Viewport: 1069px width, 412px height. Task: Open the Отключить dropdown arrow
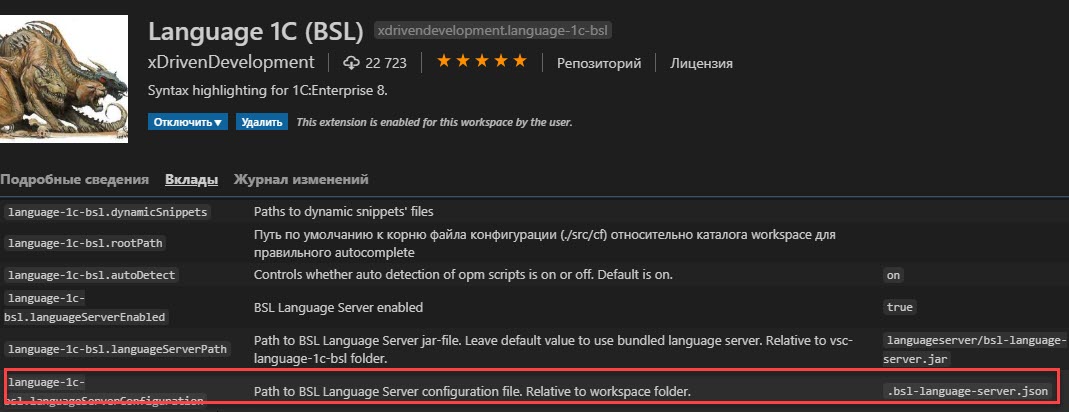point(218,123)
